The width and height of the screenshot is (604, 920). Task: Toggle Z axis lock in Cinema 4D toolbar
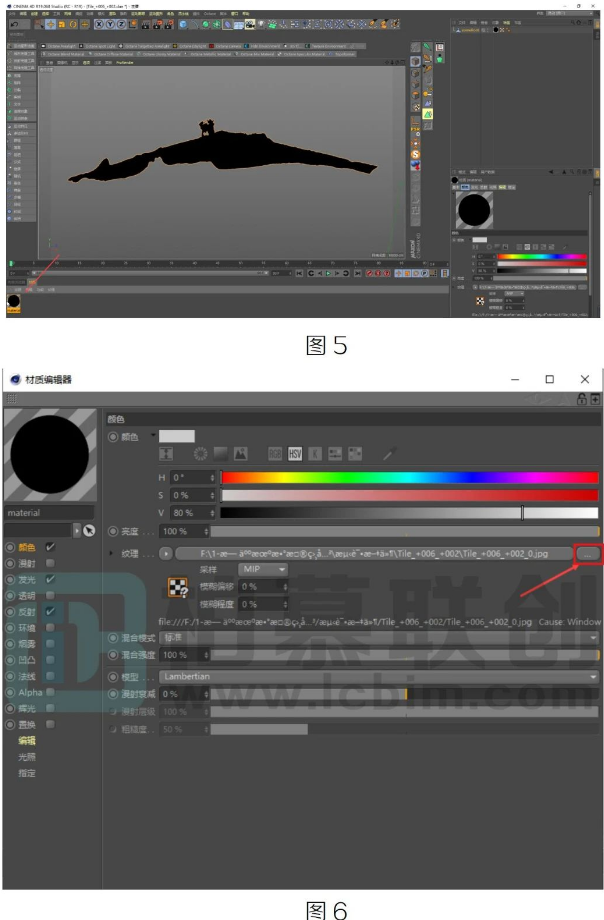click(122, 24)
